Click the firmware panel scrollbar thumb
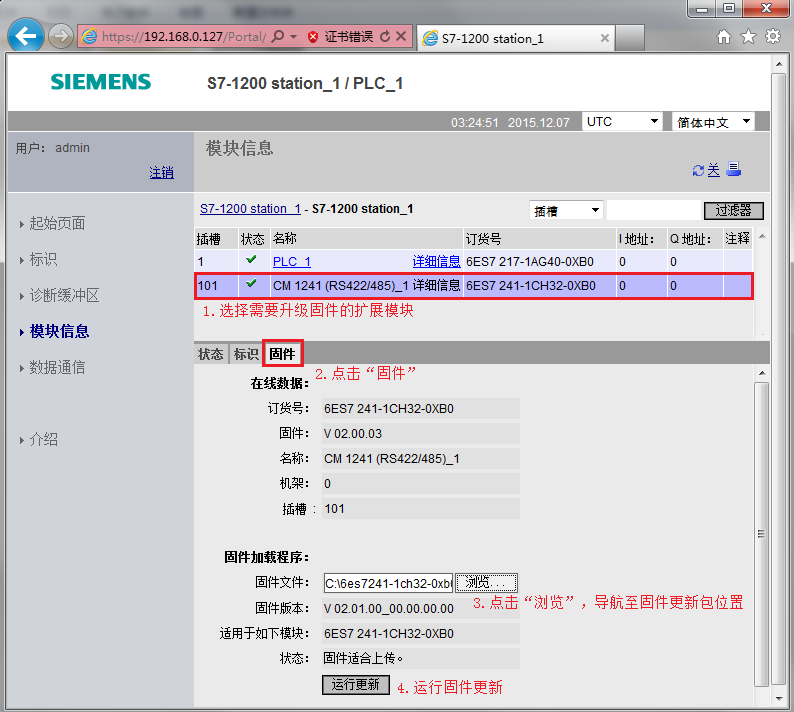 click(x=761, y=534)
